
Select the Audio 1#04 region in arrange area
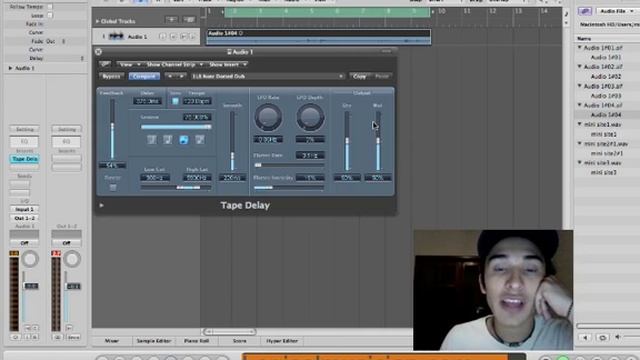pos(319,37)
